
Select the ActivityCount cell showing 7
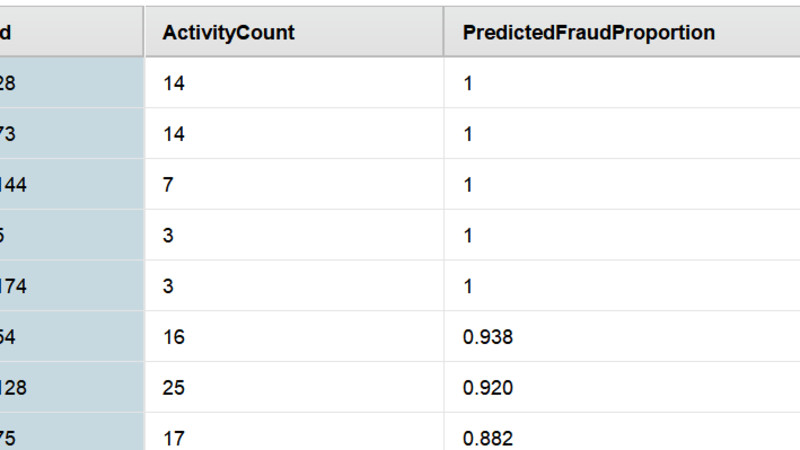294,184
